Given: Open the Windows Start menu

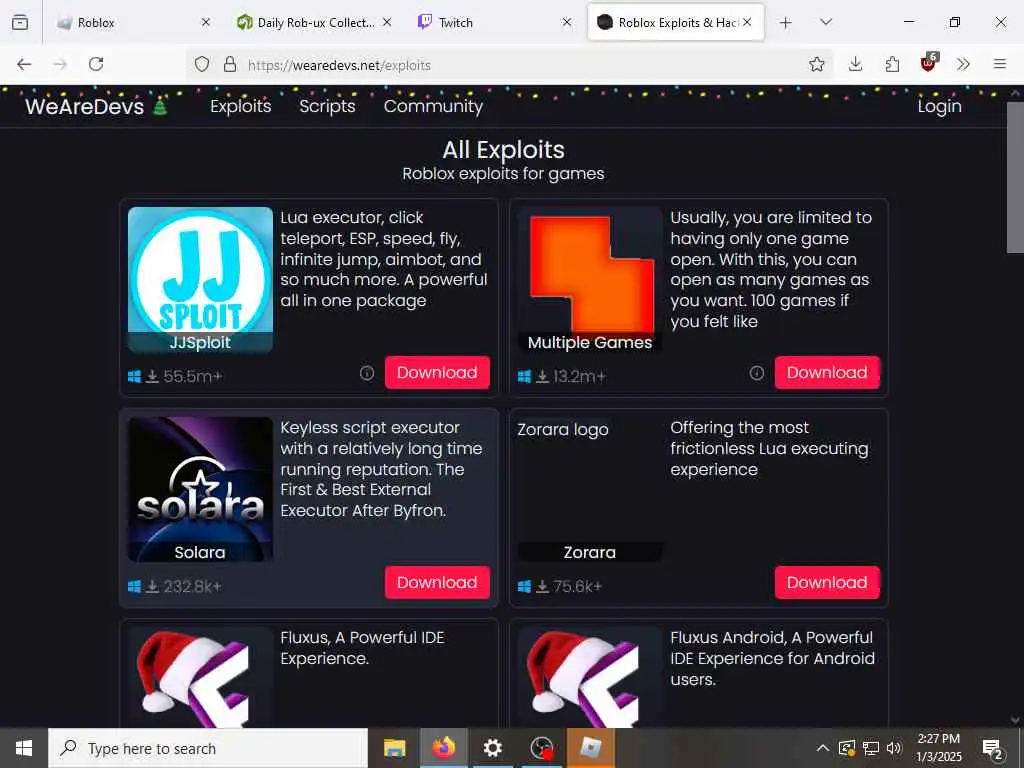Looking at the screenshot, I should point(24,748).
